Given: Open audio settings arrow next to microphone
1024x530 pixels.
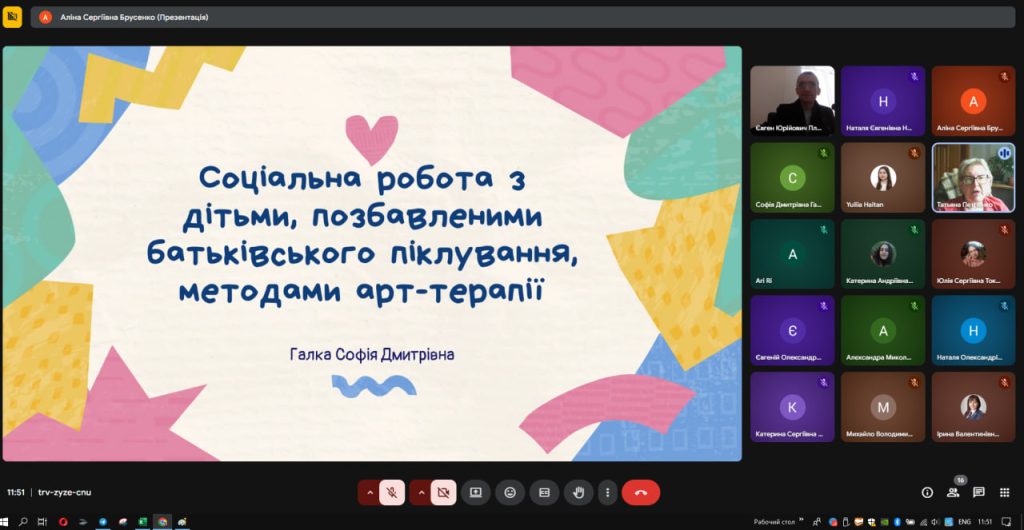Looking at the screenshot, I should click(369, 492).
